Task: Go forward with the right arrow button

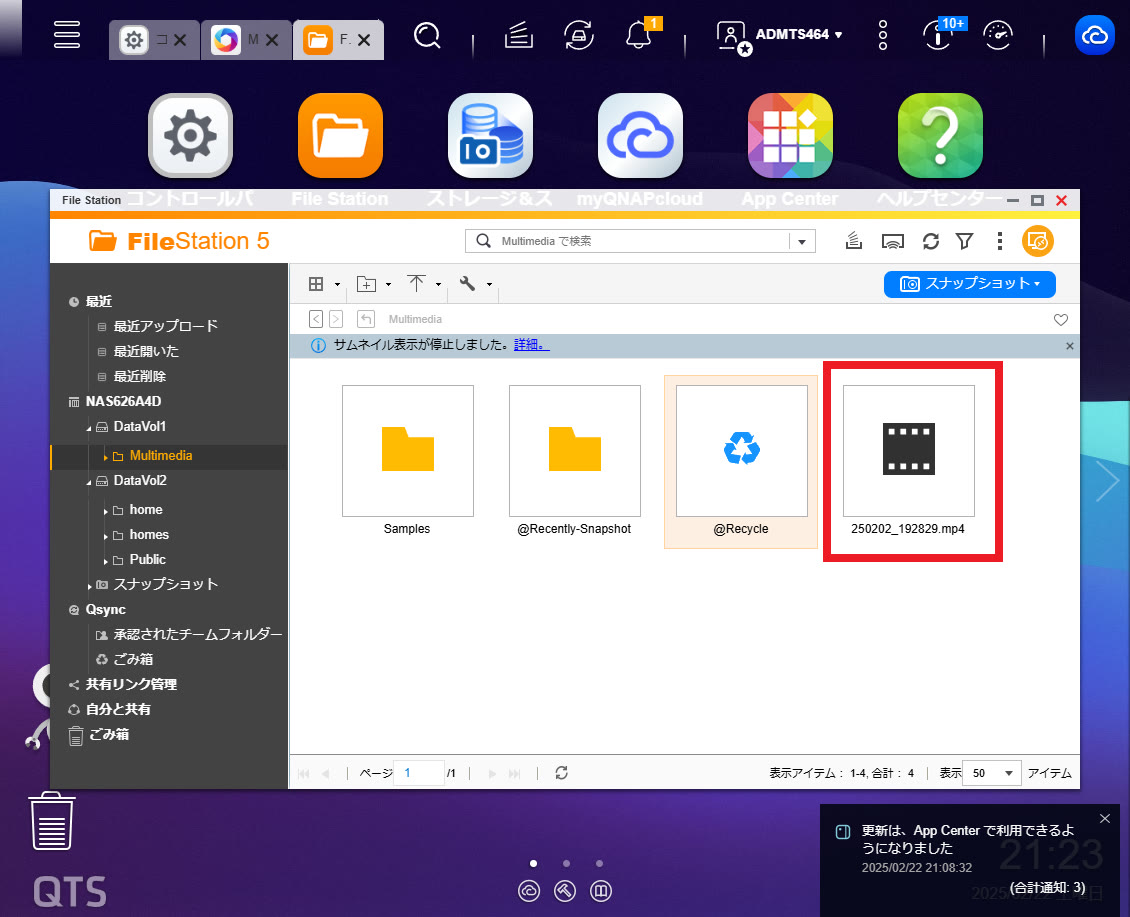Action: pyautogui.click(x=336, y=319)
